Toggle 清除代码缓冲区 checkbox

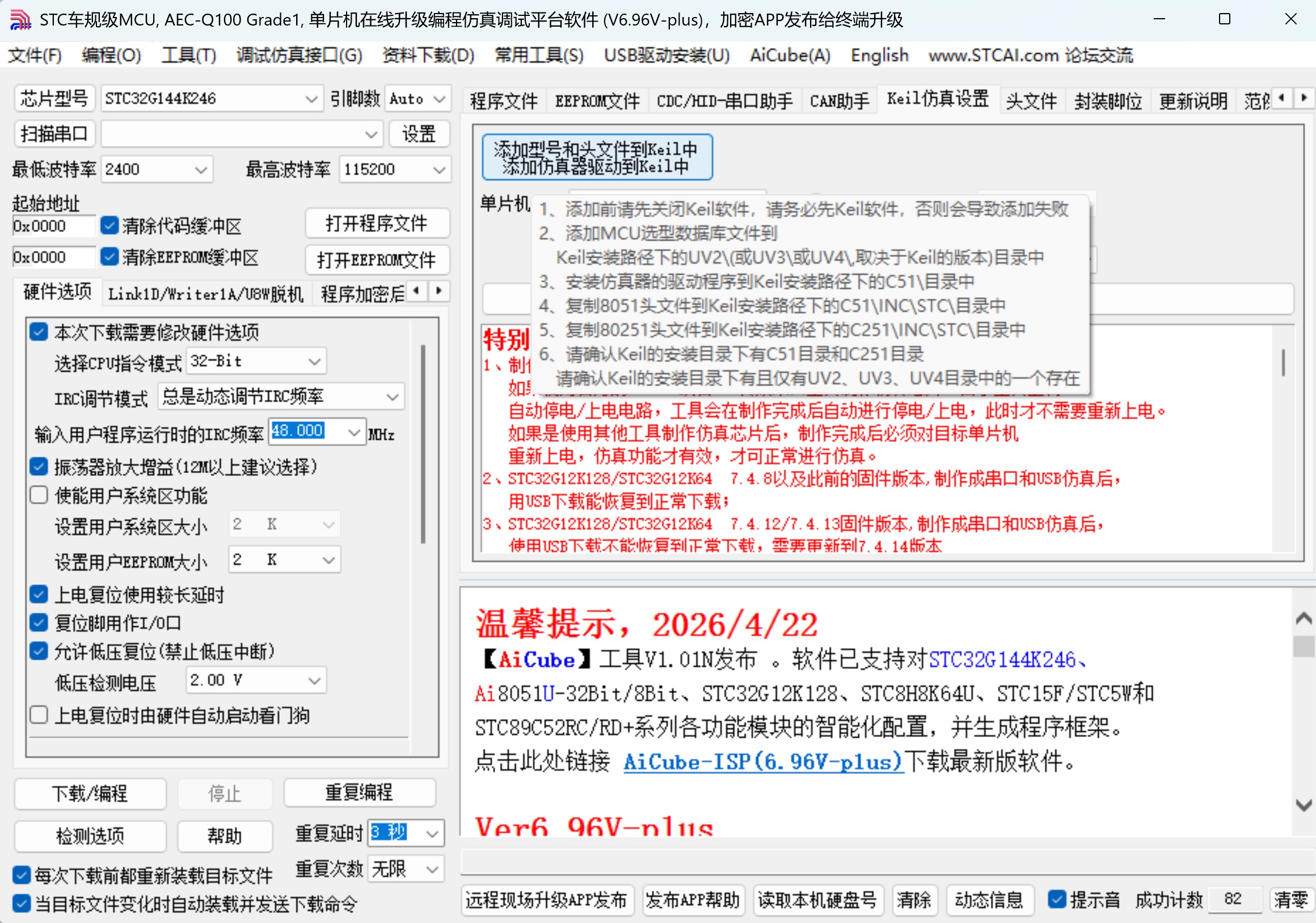109,225
